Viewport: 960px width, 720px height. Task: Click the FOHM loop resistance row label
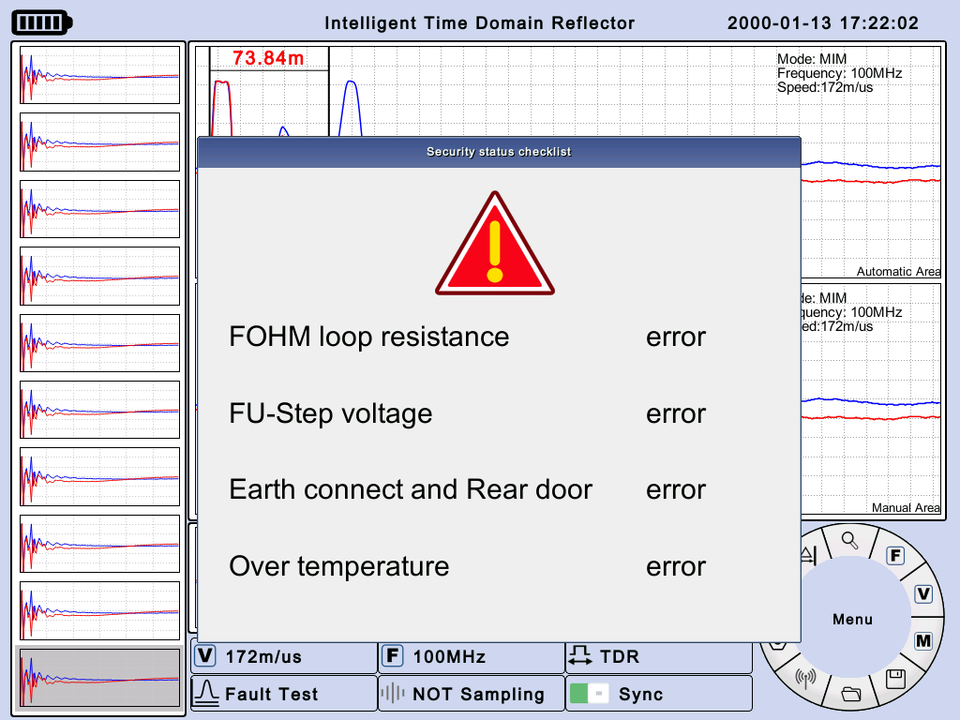coord(369,337)
